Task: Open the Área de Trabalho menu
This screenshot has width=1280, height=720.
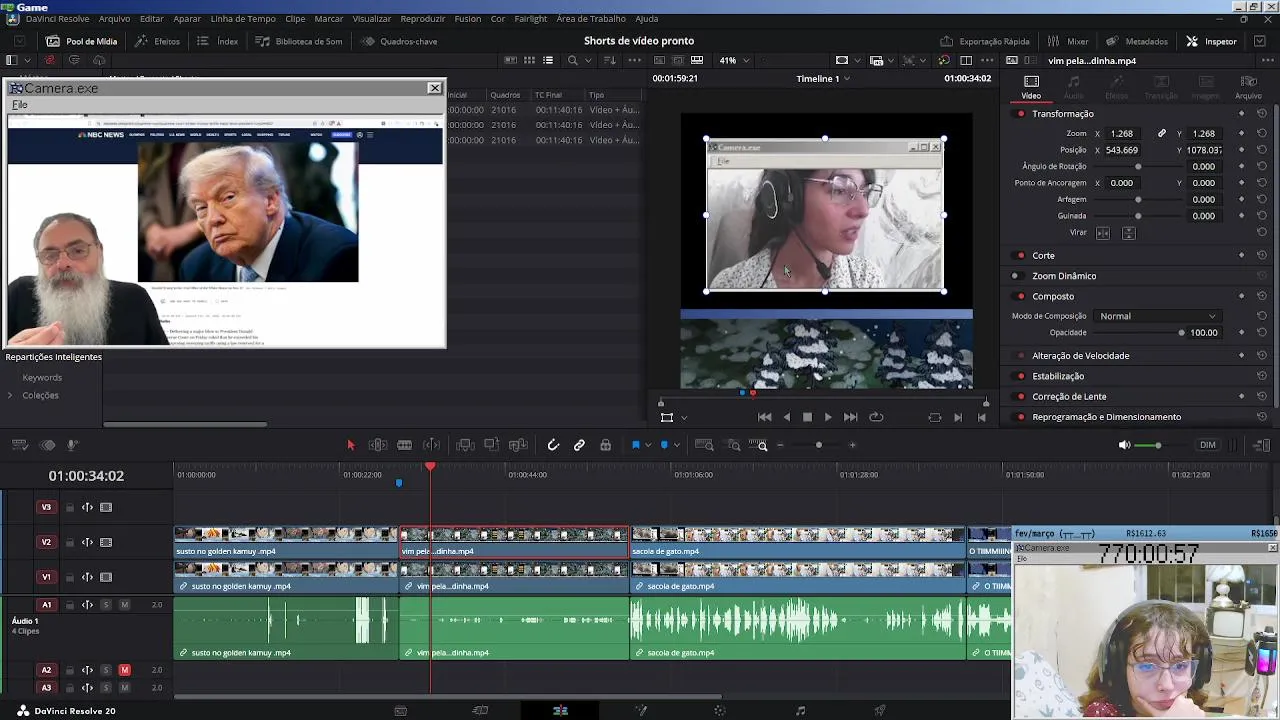Action: (x=591, y=19)
